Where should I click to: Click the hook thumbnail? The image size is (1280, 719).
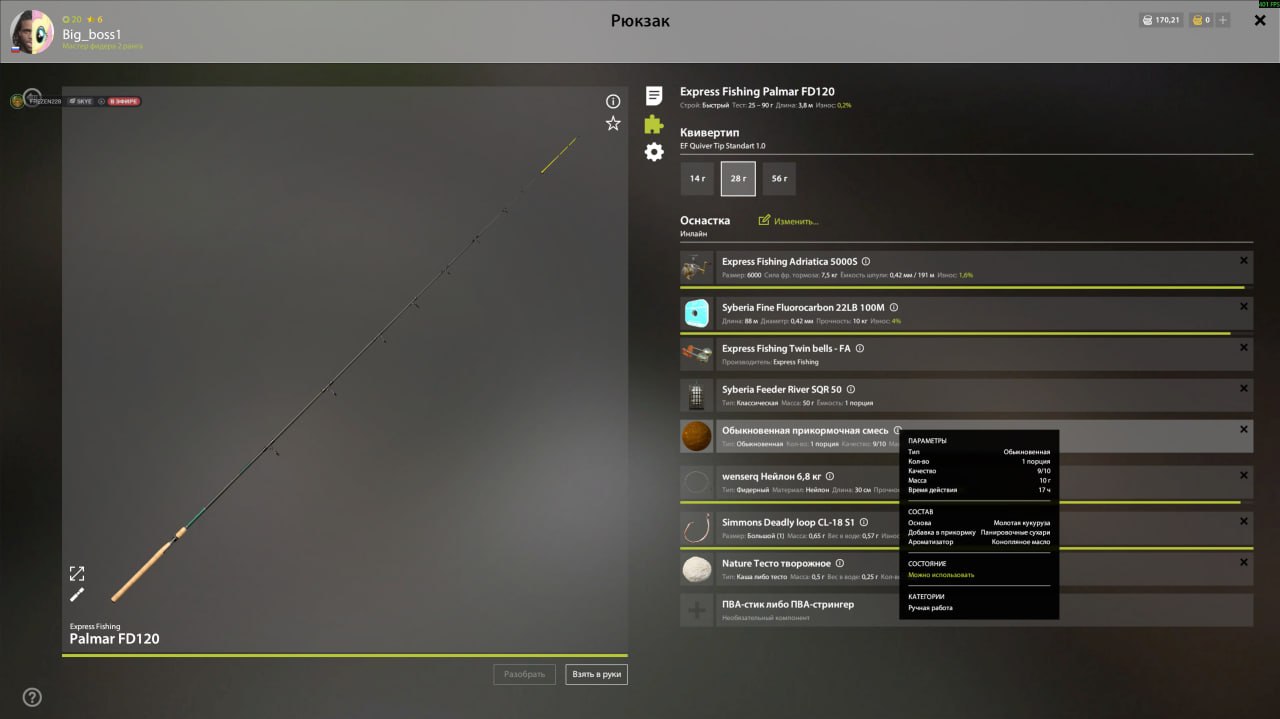(x=697, y=528)
